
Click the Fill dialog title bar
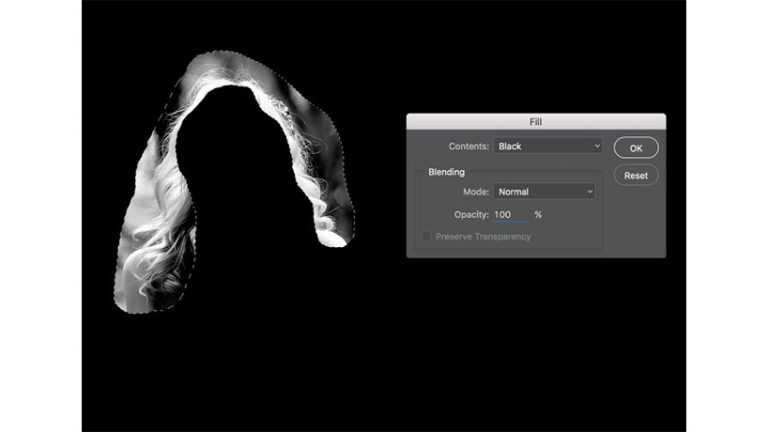536,121
